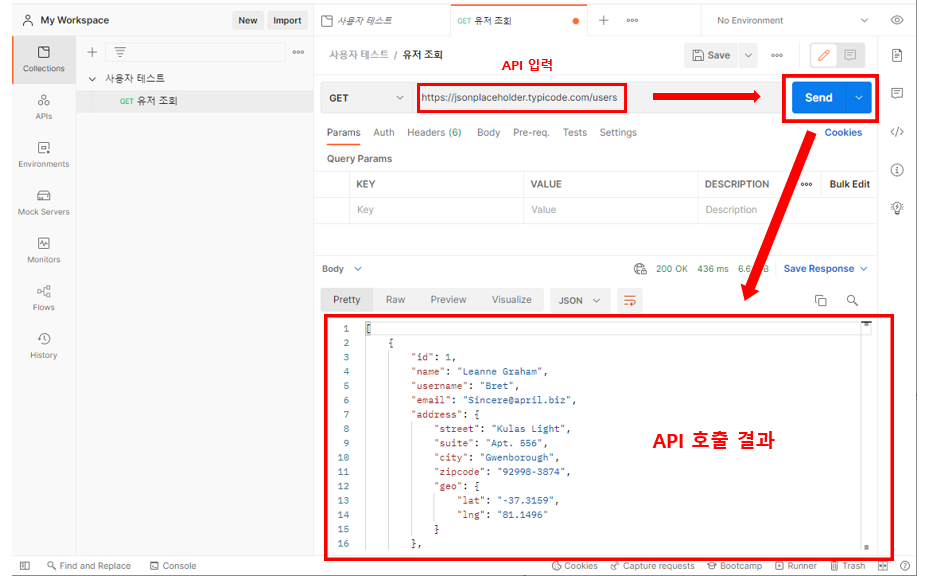Open the Headers (6) tab
The image size is (941, 576).
point(434,133)
